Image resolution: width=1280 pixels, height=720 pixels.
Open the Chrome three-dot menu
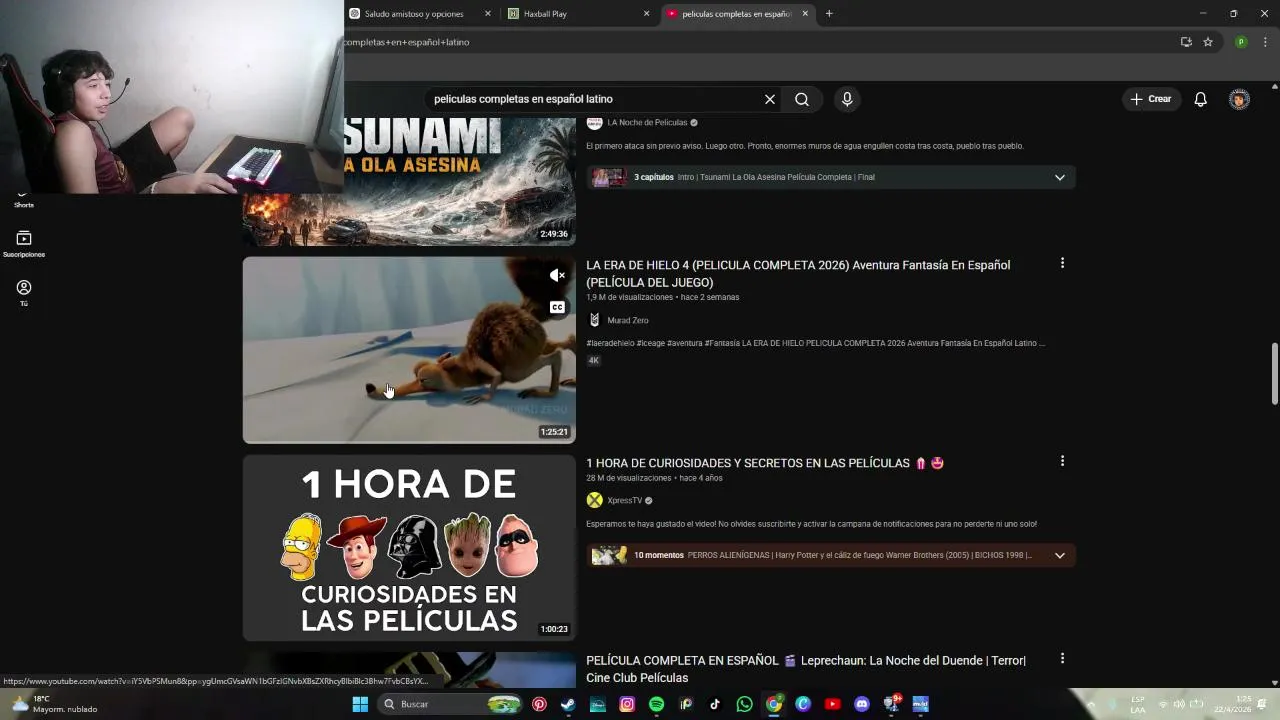click(1265, 42)
